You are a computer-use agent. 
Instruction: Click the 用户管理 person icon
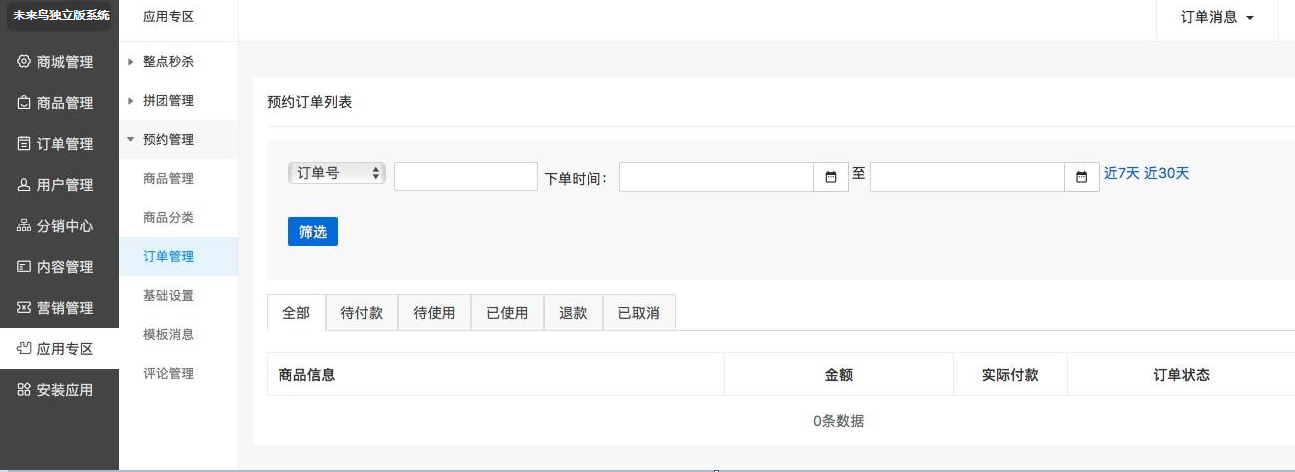[24, 185]
